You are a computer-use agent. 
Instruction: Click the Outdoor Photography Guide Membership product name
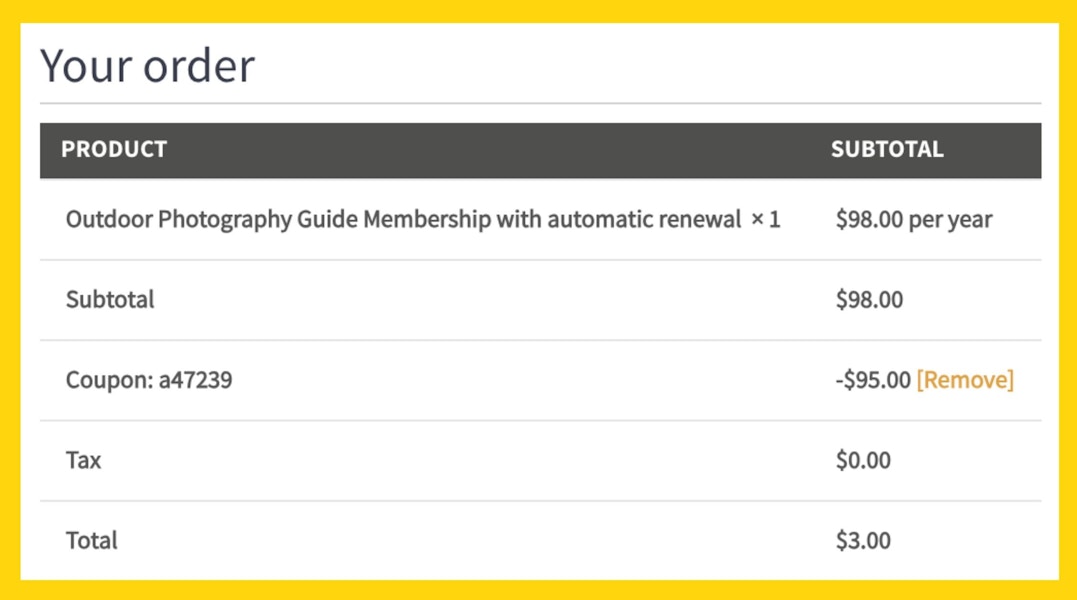pos(403,220)
